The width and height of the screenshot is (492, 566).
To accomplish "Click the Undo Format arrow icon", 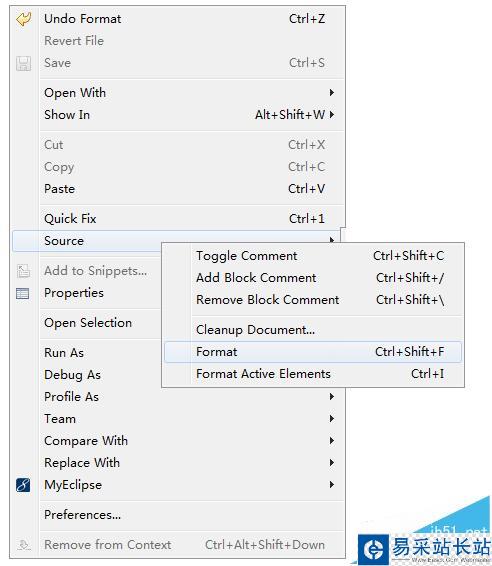I will (23, 19).
